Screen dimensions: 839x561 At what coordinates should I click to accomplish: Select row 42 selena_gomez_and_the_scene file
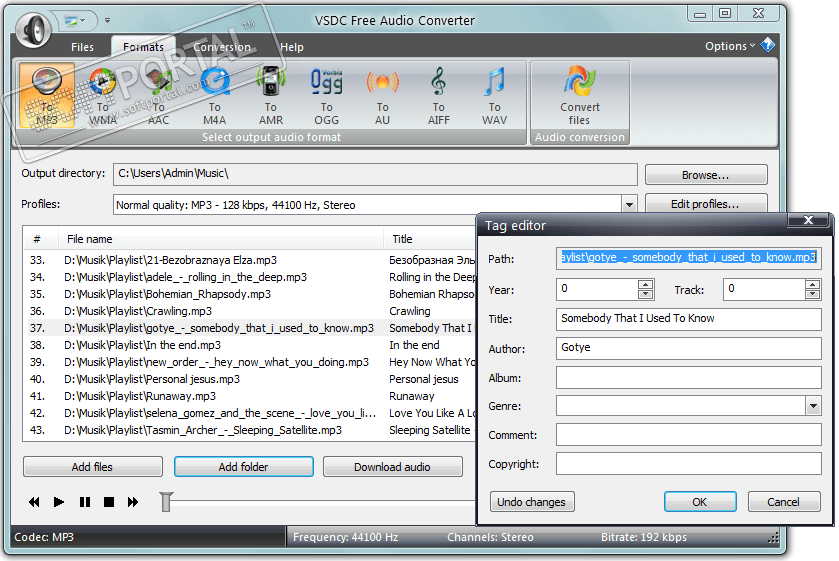pyautogui.click(x=251, y=413)
